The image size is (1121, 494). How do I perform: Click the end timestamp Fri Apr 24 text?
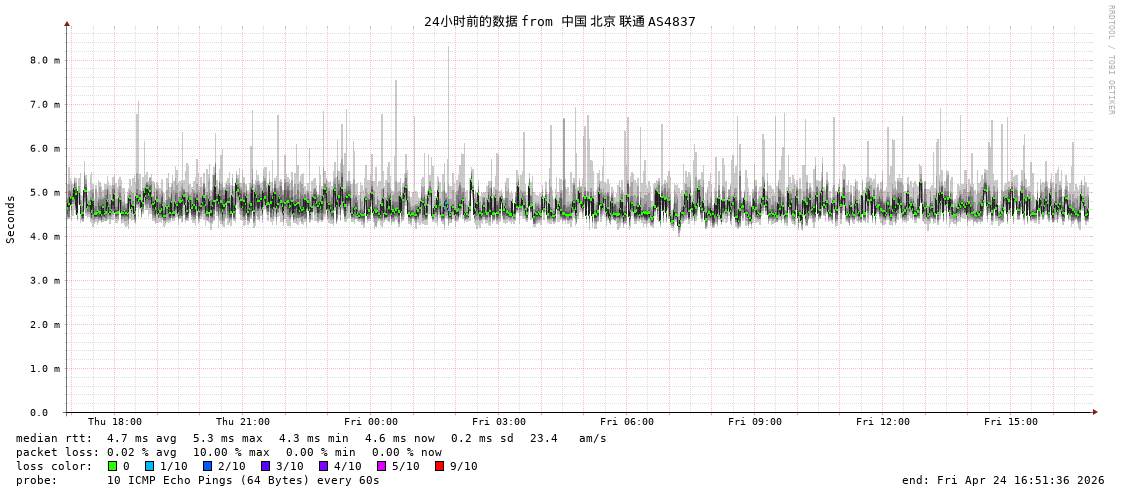point(1003,480)
